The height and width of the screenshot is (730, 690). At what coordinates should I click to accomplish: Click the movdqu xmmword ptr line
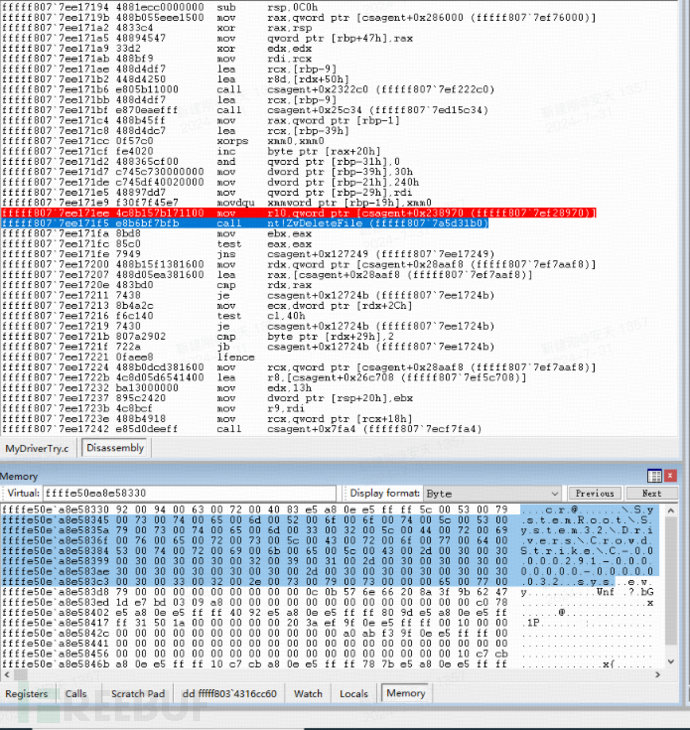[216, 203]
